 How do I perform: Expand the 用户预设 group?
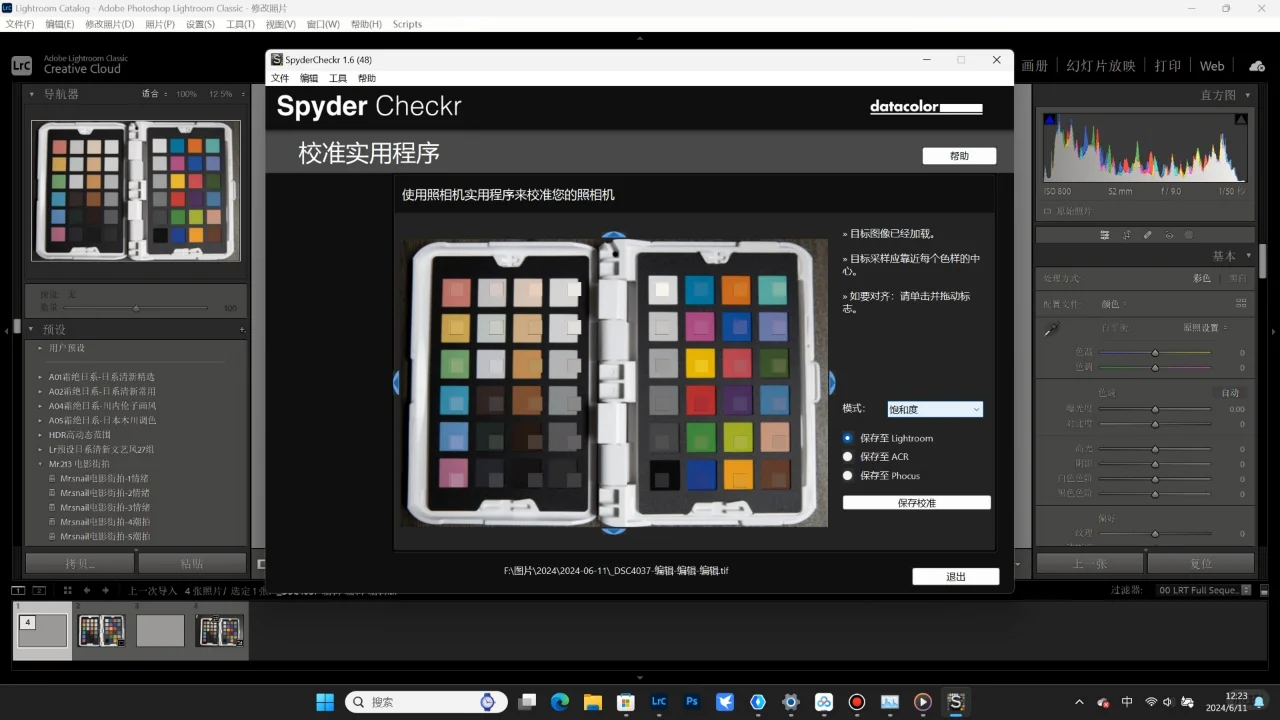click(40, 348)
